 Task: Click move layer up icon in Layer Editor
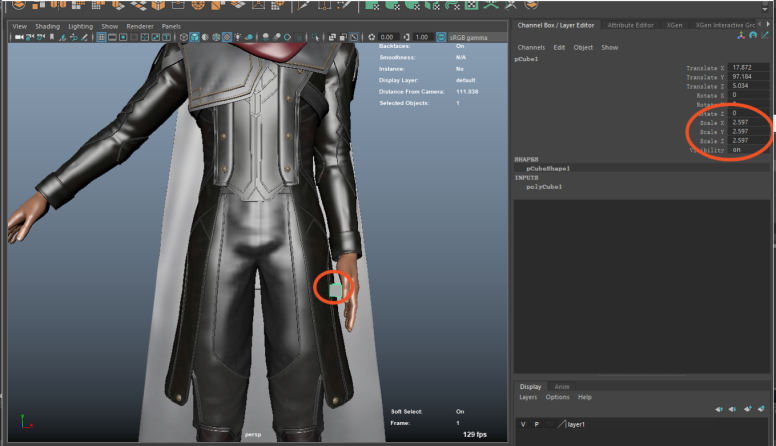tap(719, 409)
